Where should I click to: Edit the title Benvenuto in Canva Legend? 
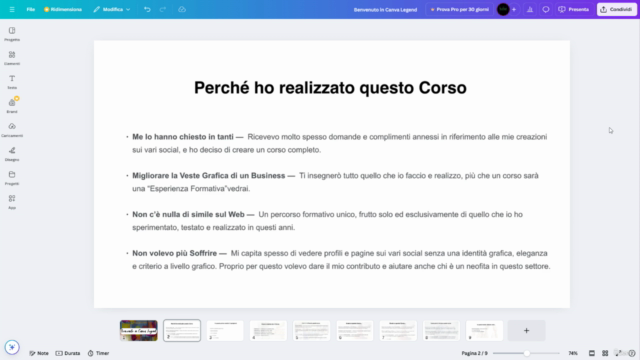[x=385, y=9]
